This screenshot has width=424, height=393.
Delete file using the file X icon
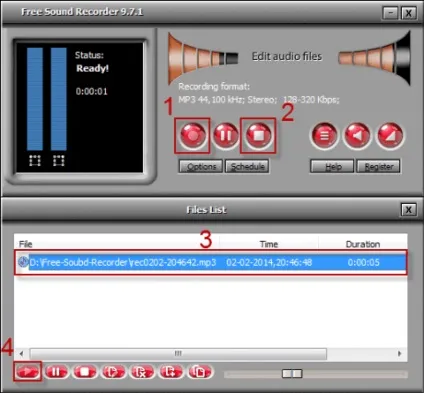[x=142, y=371]
